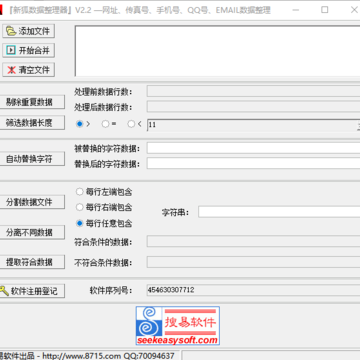Click the data length field showing 11

pyautogui.click(x=253, y=125)
